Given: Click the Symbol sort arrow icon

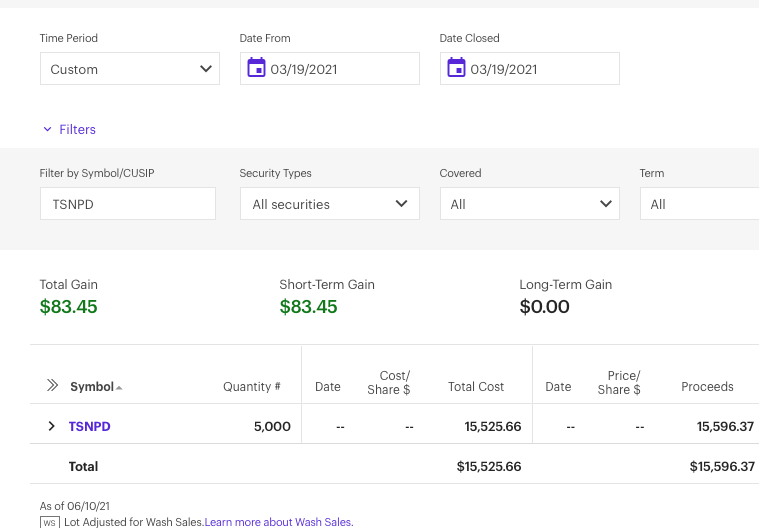Looking at the screenshot, I should [119, 387].
